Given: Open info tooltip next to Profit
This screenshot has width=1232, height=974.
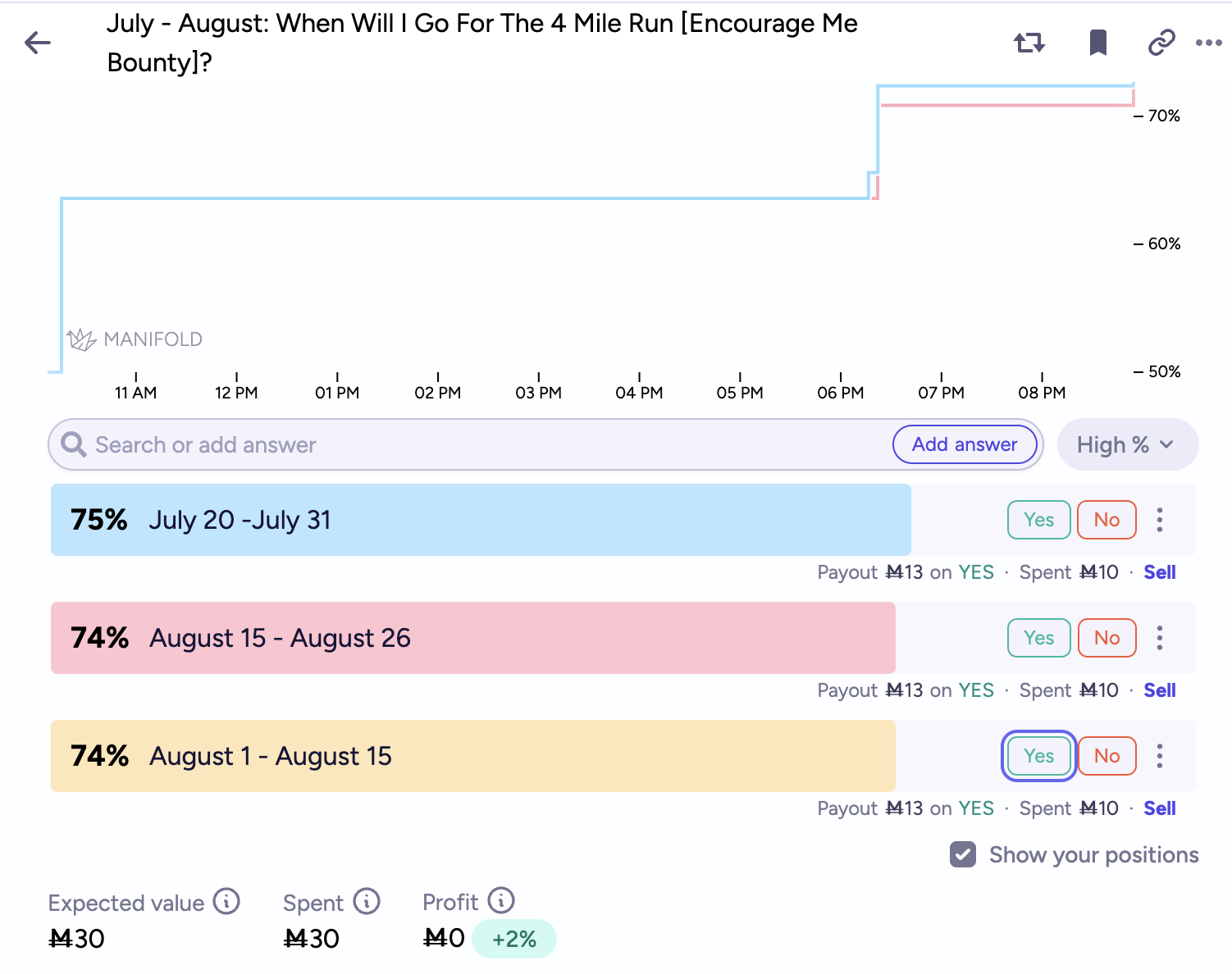Looking at the screenshot, I should tap(501, 900).
